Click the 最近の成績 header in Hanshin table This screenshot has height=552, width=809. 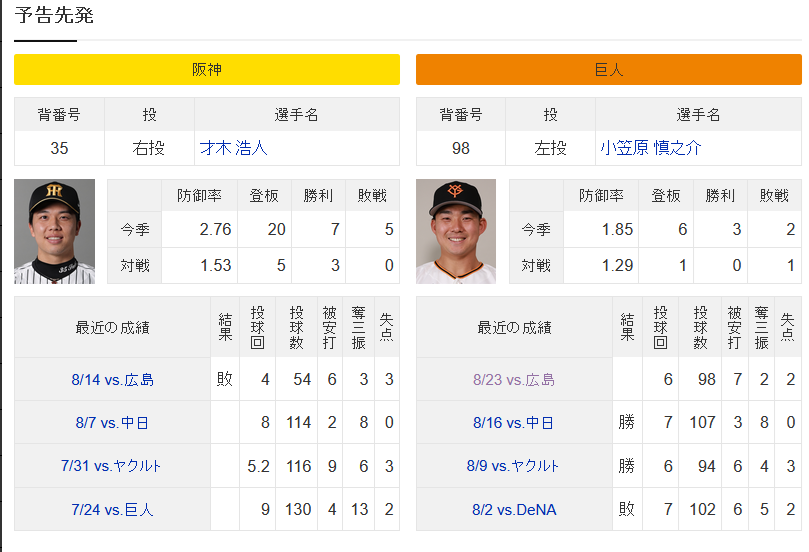[112, 327]
